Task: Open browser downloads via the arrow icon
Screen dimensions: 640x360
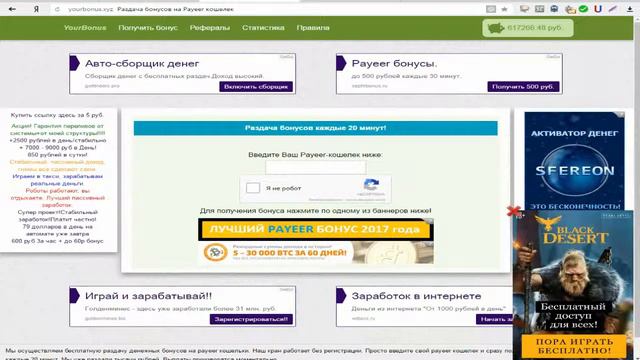Action: point(630,9)
